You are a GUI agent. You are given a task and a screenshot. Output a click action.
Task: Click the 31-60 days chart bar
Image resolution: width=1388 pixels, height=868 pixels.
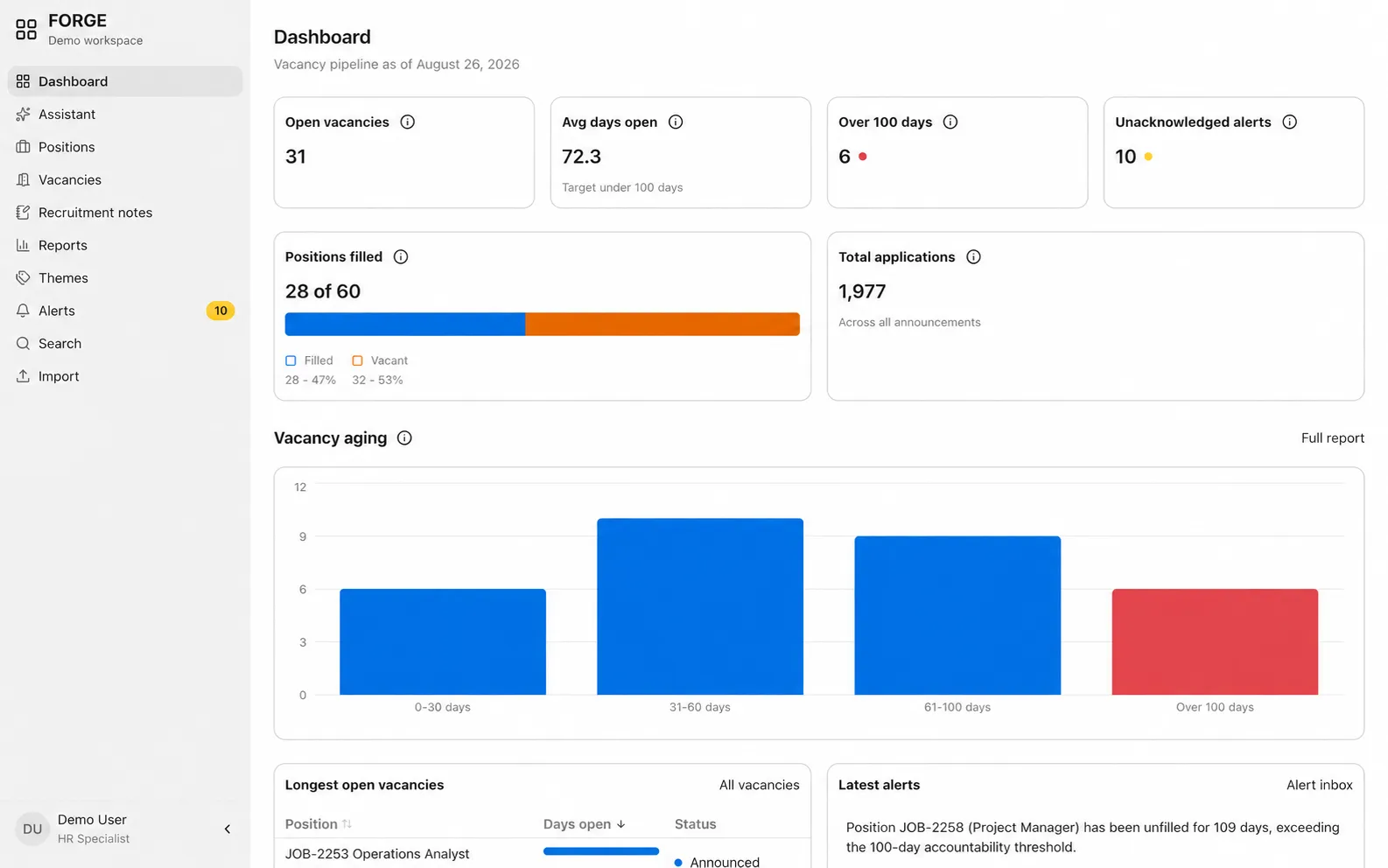[x=700, y=606]
